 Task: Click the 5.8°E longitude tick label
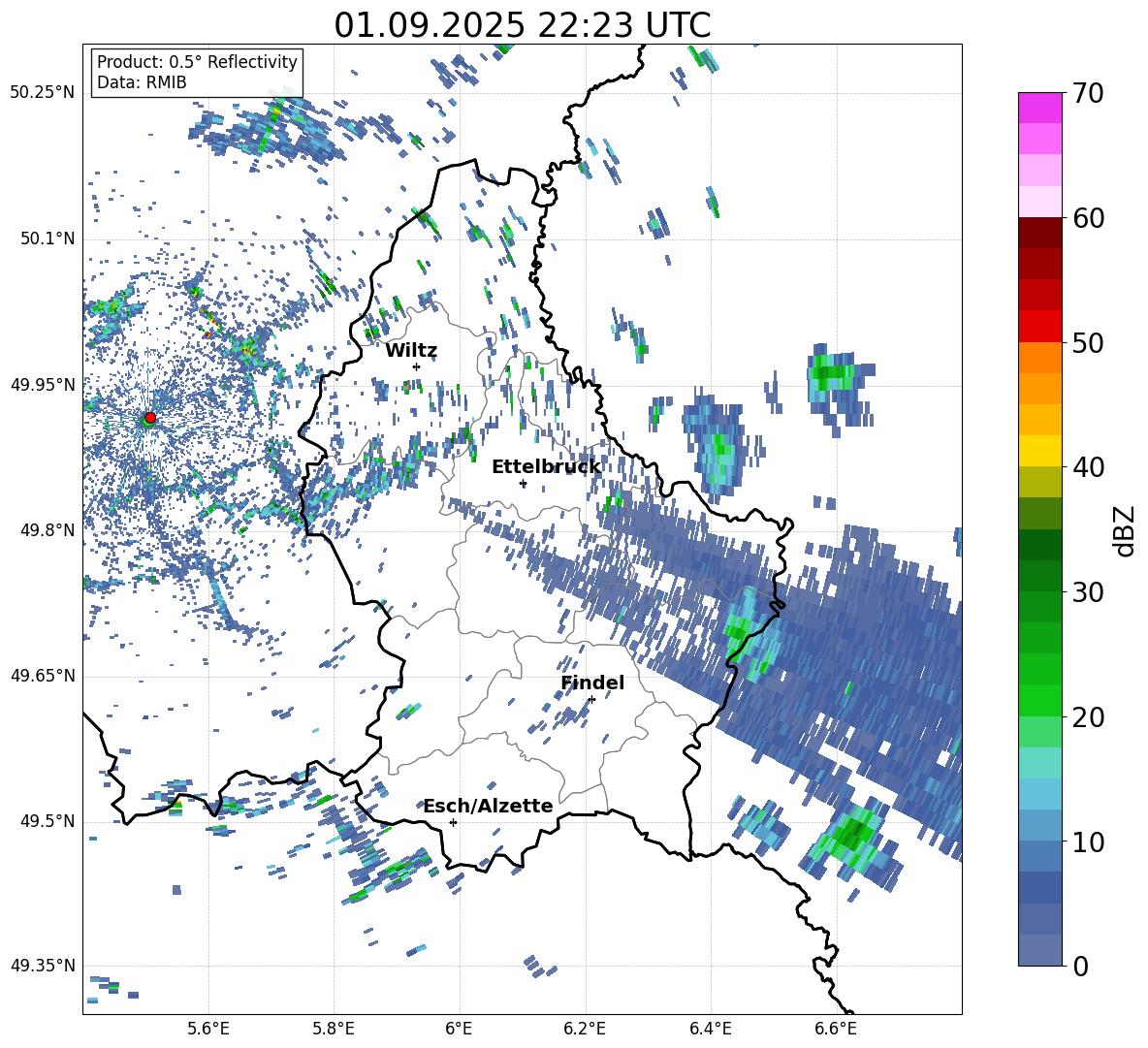[x=334, y=1029]
